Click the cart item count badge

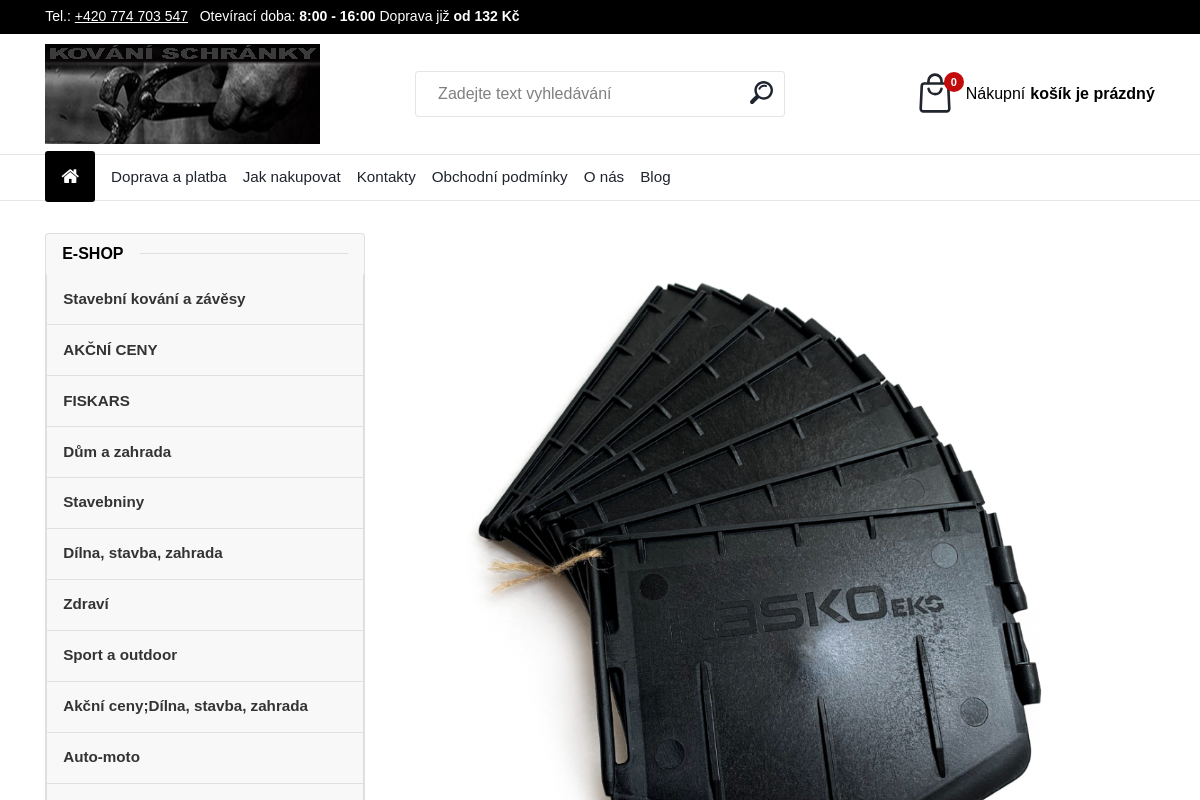954,82
